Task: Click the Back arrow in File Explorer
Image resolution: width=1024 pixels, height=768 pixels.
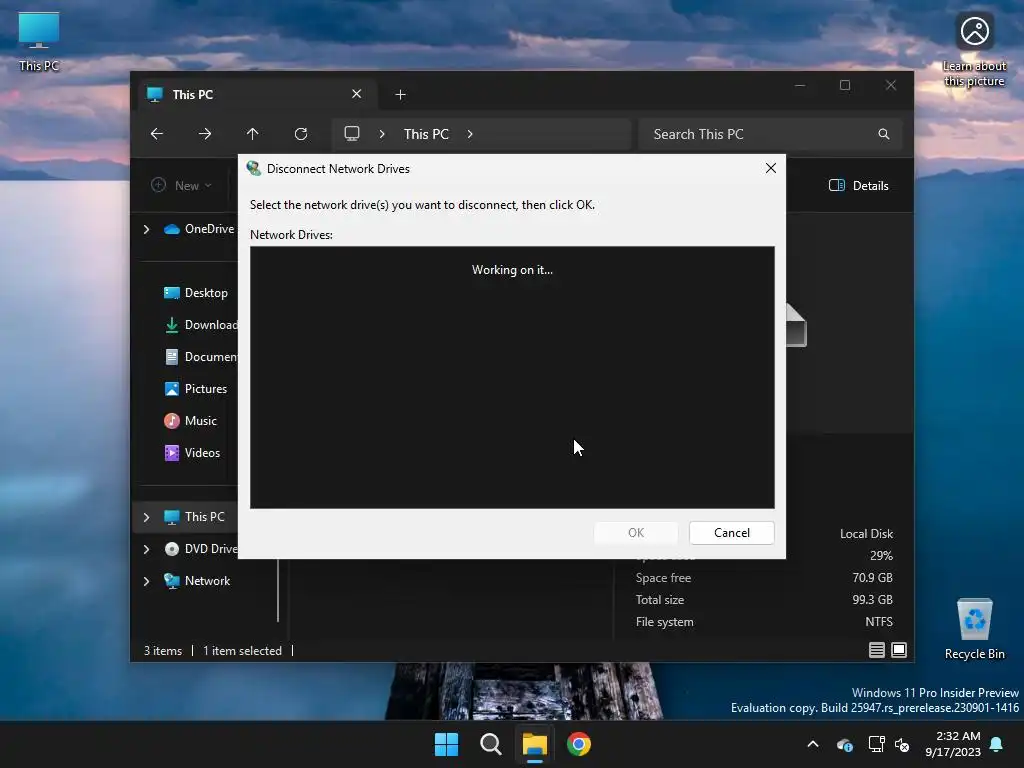Action: pyautogui.click(x=157, y=134)
